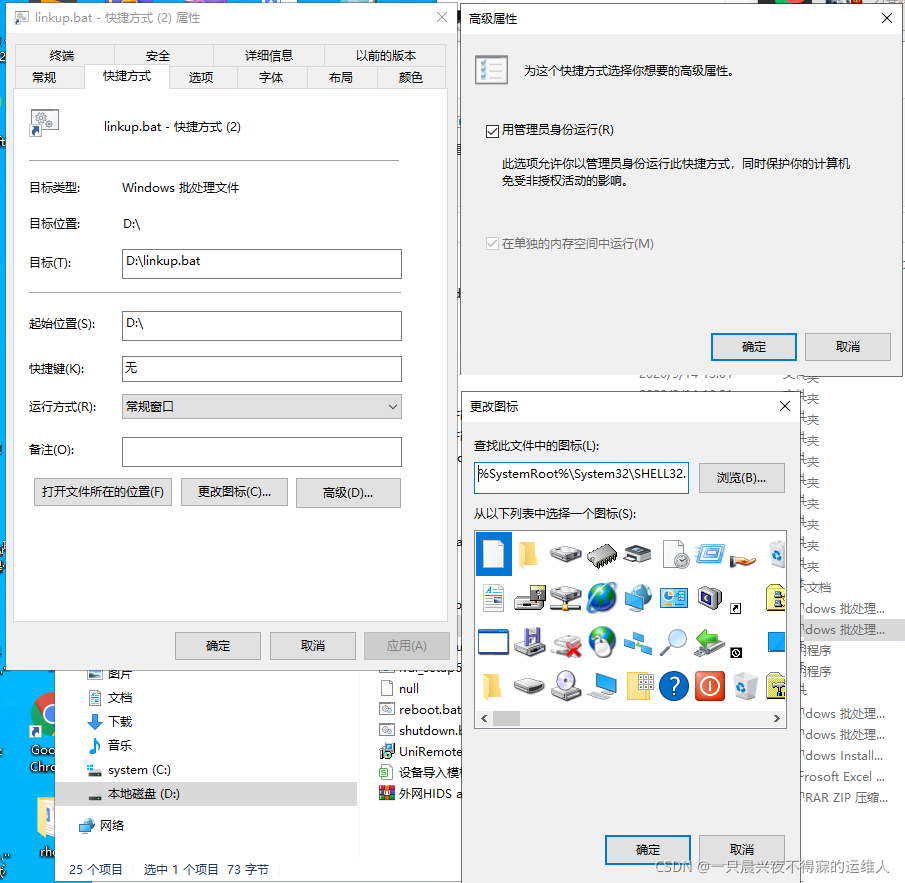Image resolution: width=905 pixels, height=883 pixels.
Task: Pick the network drive icon
Action: tap(566, 598)
